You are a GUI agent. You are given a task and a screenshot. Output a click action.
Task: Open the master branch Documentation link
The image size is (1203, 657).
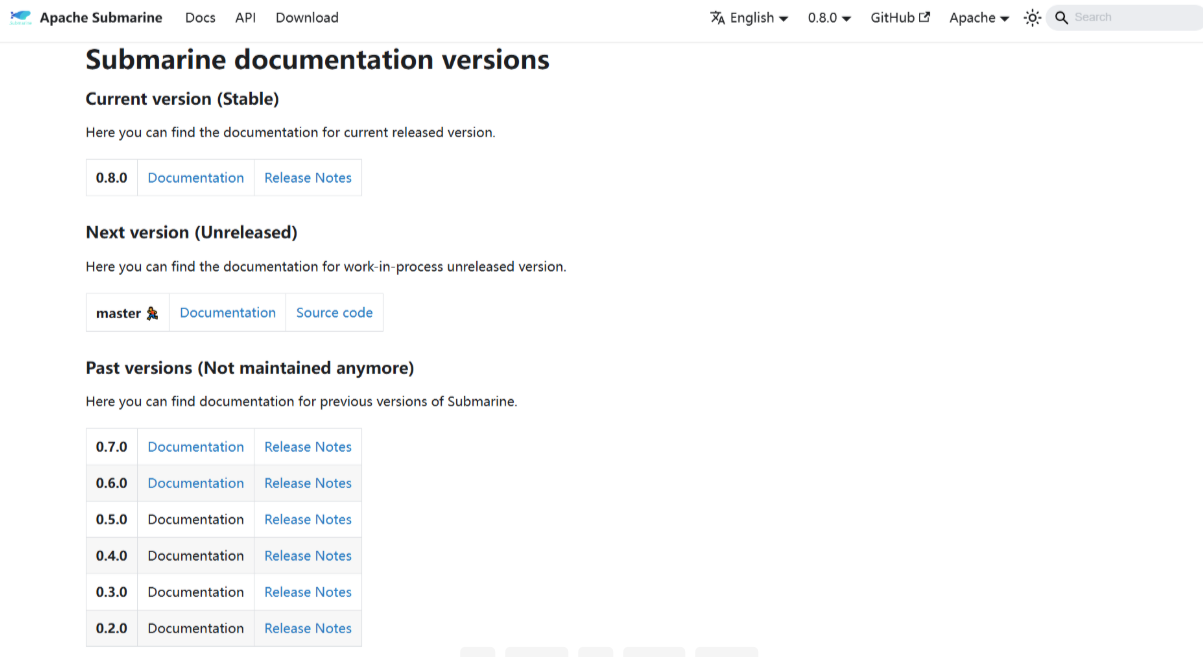228,313
